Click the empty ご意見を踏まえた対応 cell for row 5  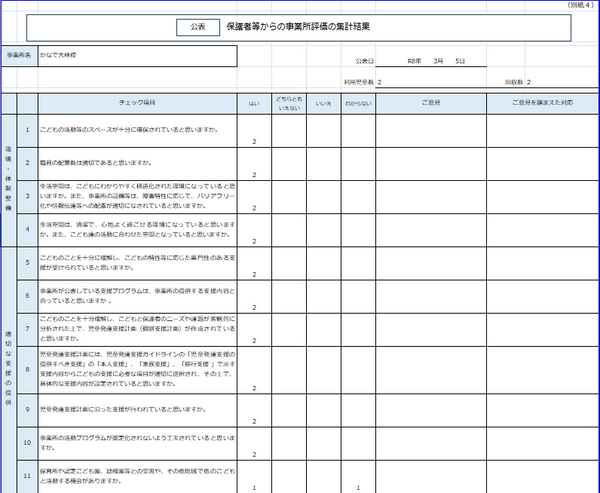point(543,263)
